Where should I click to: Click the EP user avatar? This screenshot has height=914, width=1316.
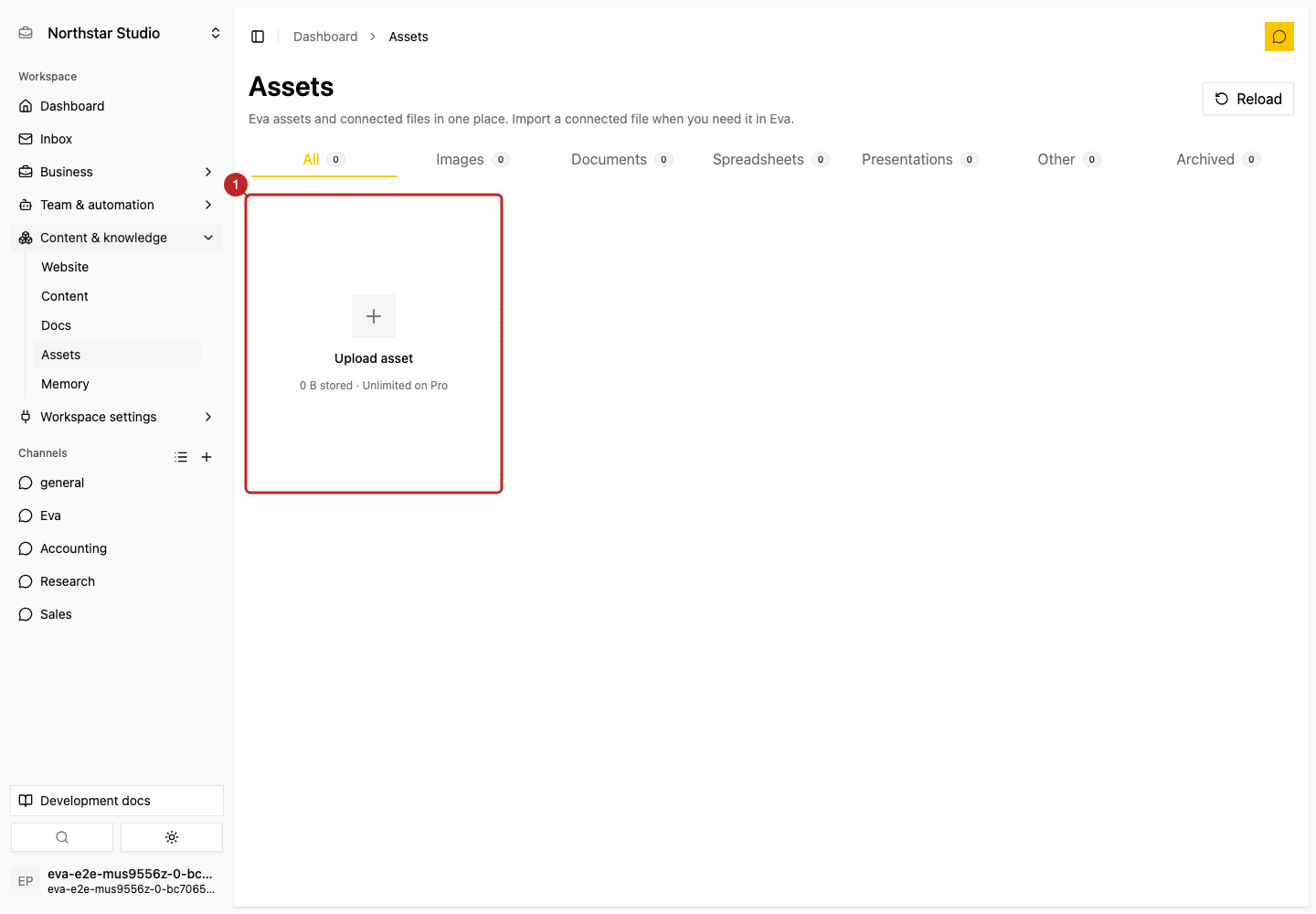[26, 881]
